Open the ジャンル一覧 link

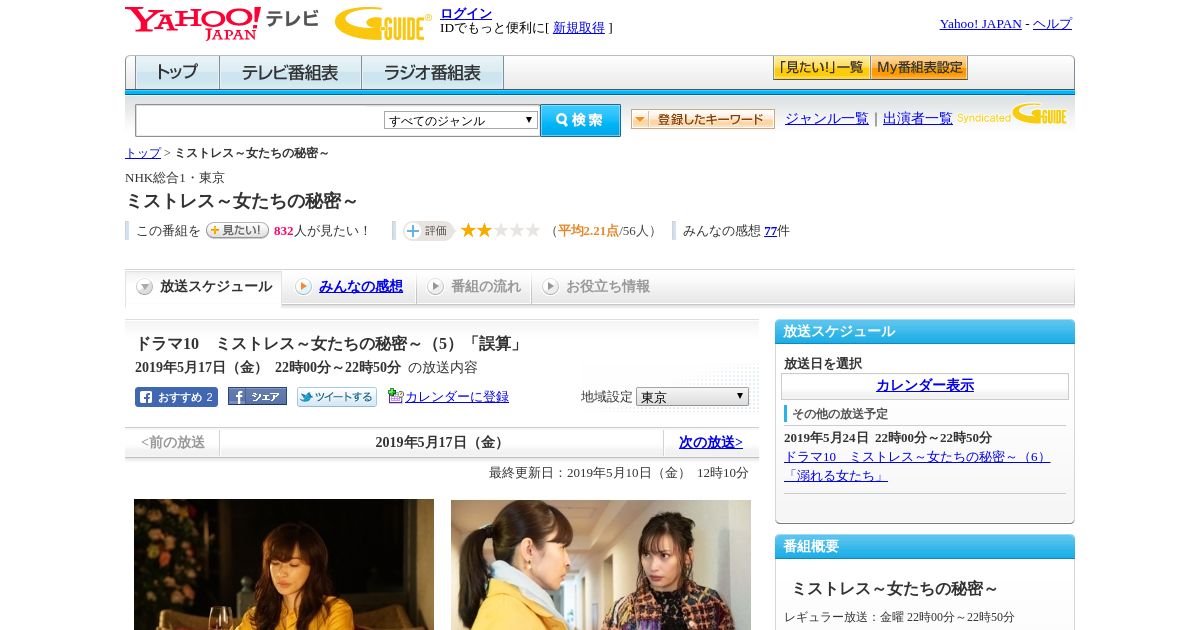click(827, 118)
